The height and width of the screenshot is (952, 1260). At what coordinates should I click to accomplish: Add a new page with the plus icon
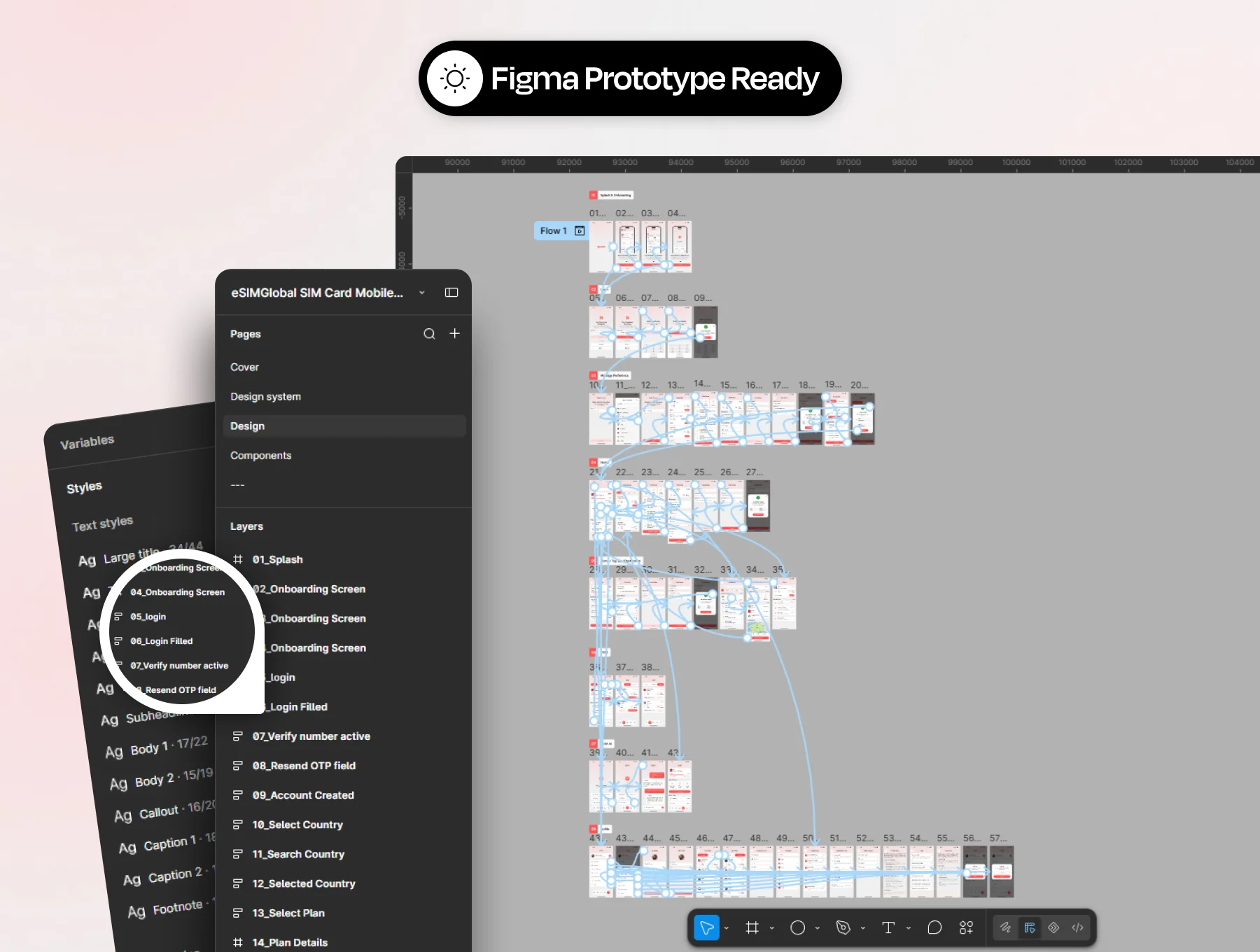(454, 334)
